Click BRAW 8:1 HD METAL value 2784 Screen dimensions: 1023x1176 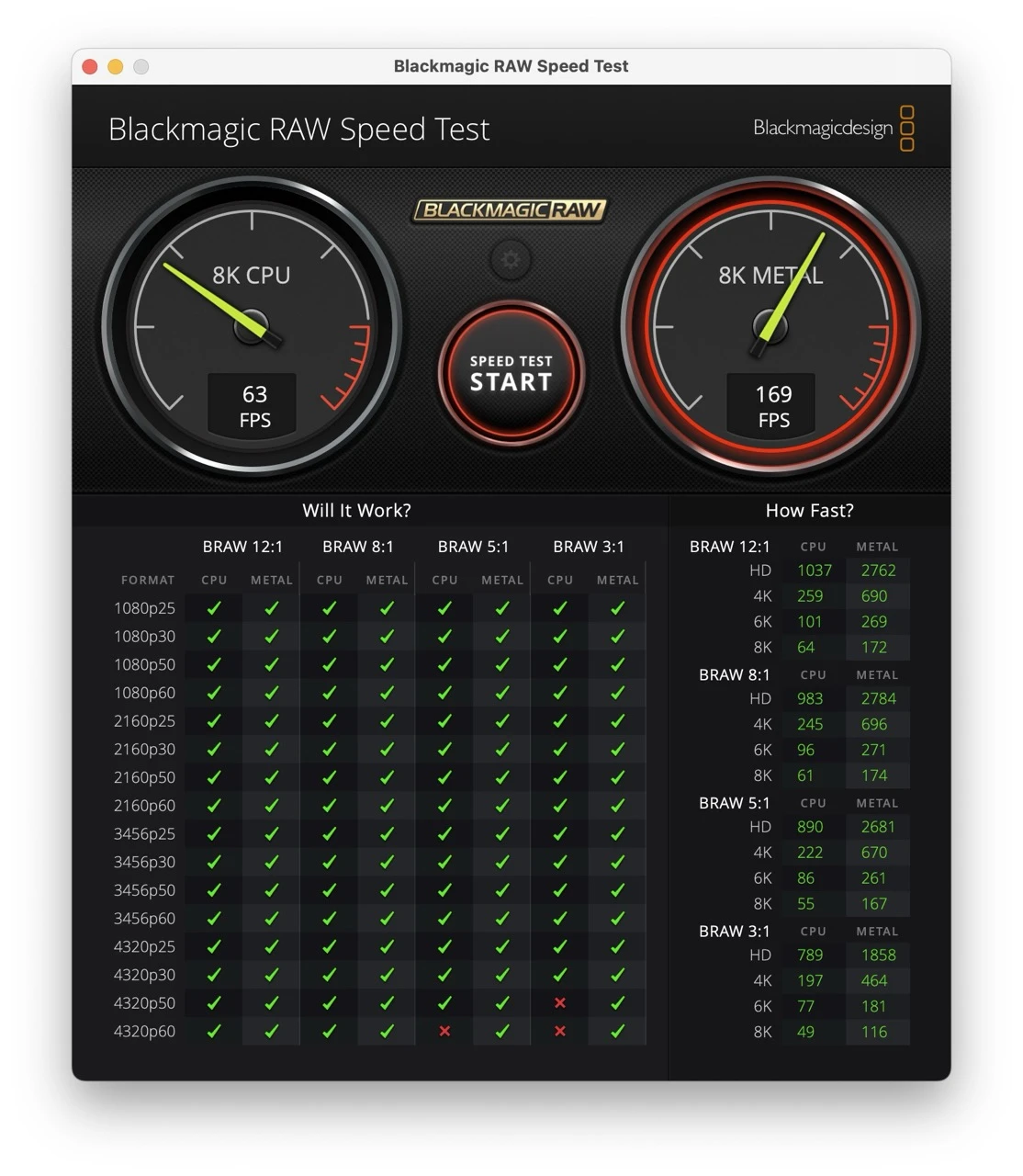[878, 699]
